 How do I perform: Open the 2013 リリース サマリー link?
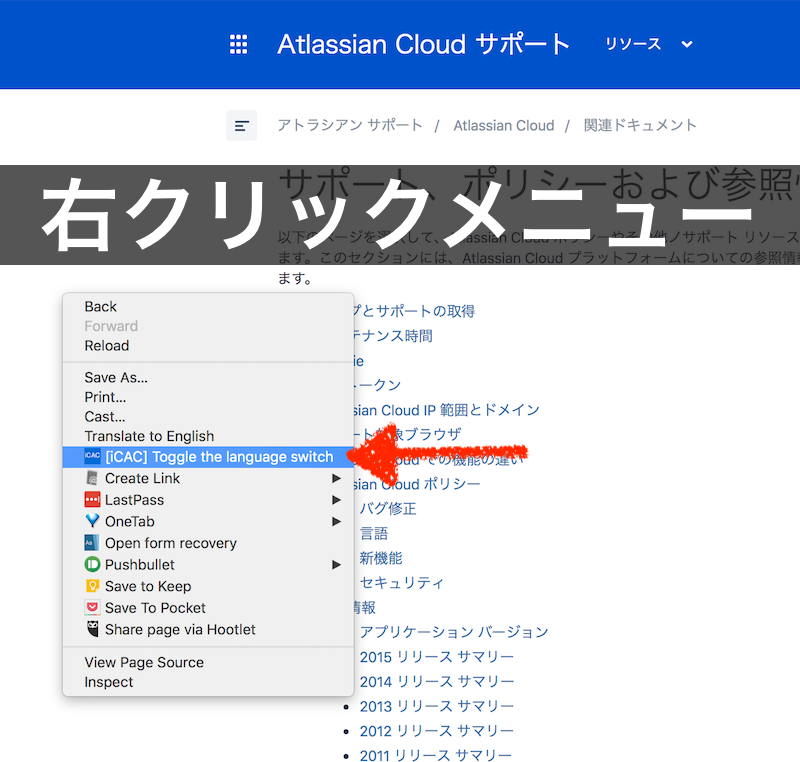click(x=437, y=706)
